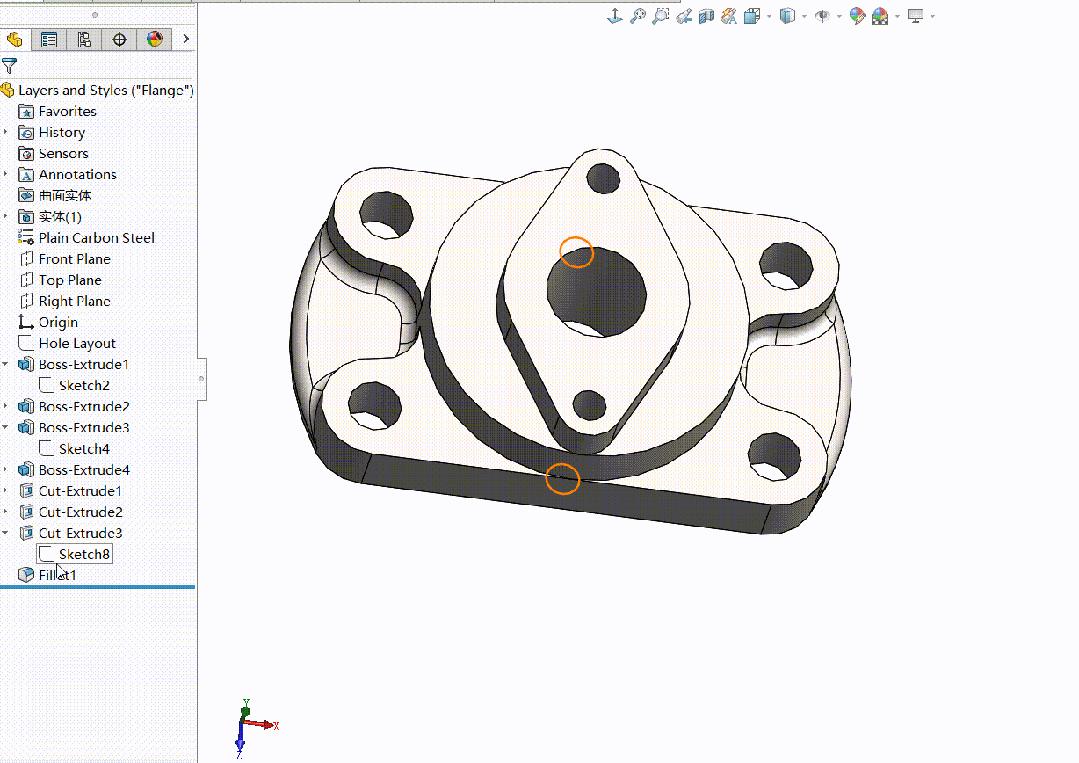Switch to the FeatureManager design tree tab
This screenshot has height=763, width=1079.
(14, 39)
